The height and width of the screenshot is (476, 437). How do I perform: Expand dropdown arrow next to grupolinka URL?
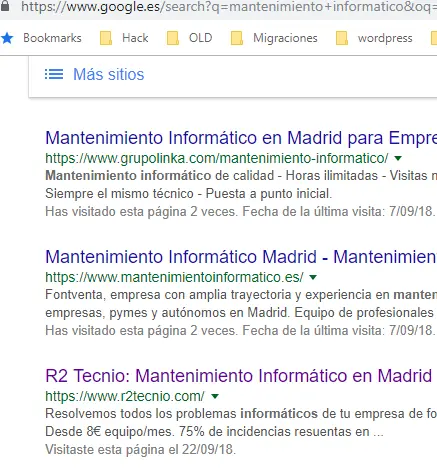(398, 158)
